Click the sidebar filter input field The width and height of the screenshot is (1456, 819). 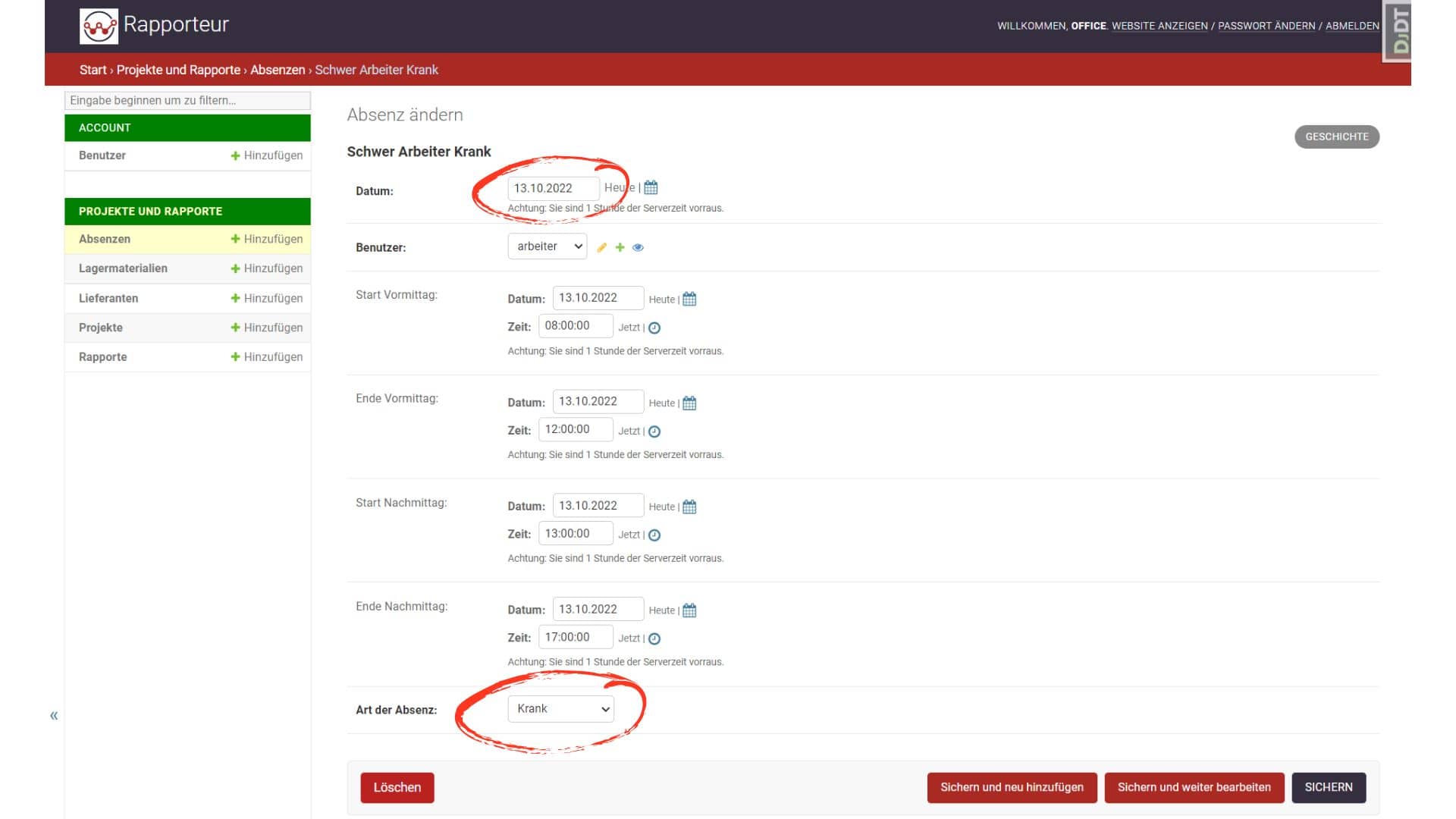coord(187,100)
